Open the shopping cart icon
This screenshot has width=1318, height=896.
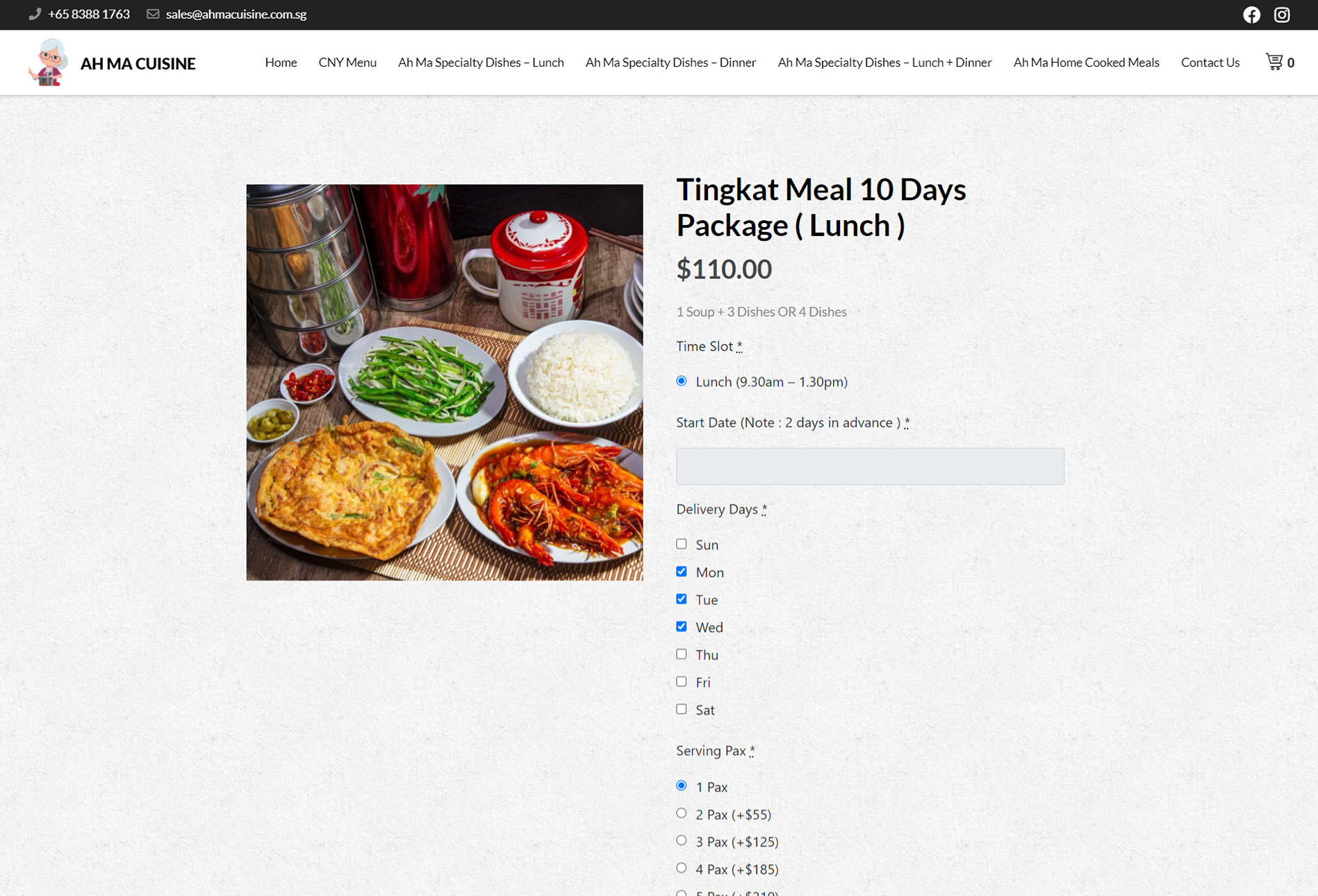1274,62
